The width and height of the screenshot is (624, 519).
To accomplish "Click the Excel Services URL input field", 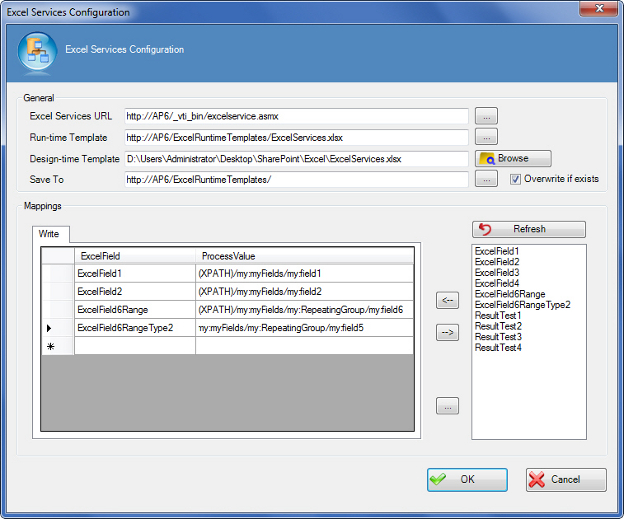I will (x=296, y=117).
